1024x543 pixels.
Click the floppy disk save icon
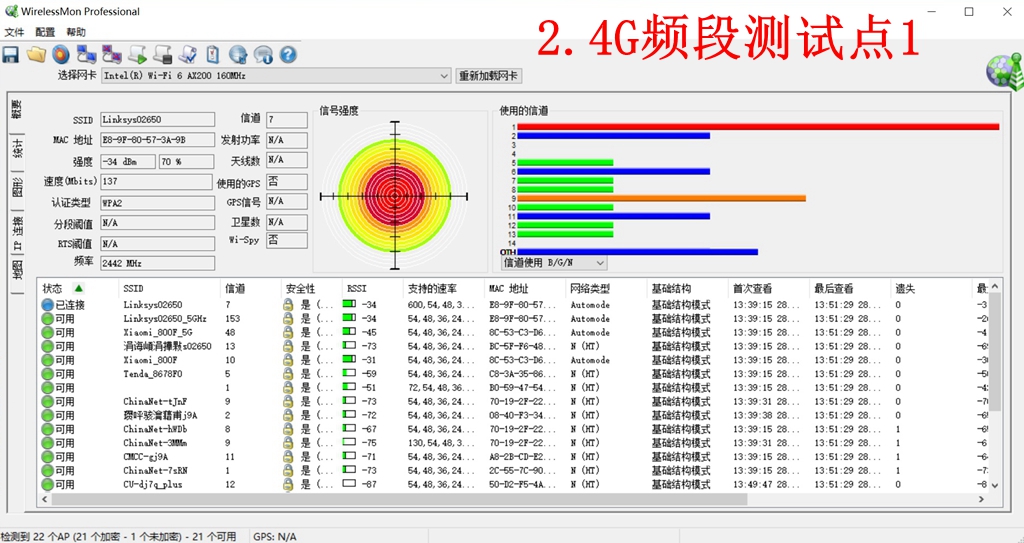tap(10, 54)
